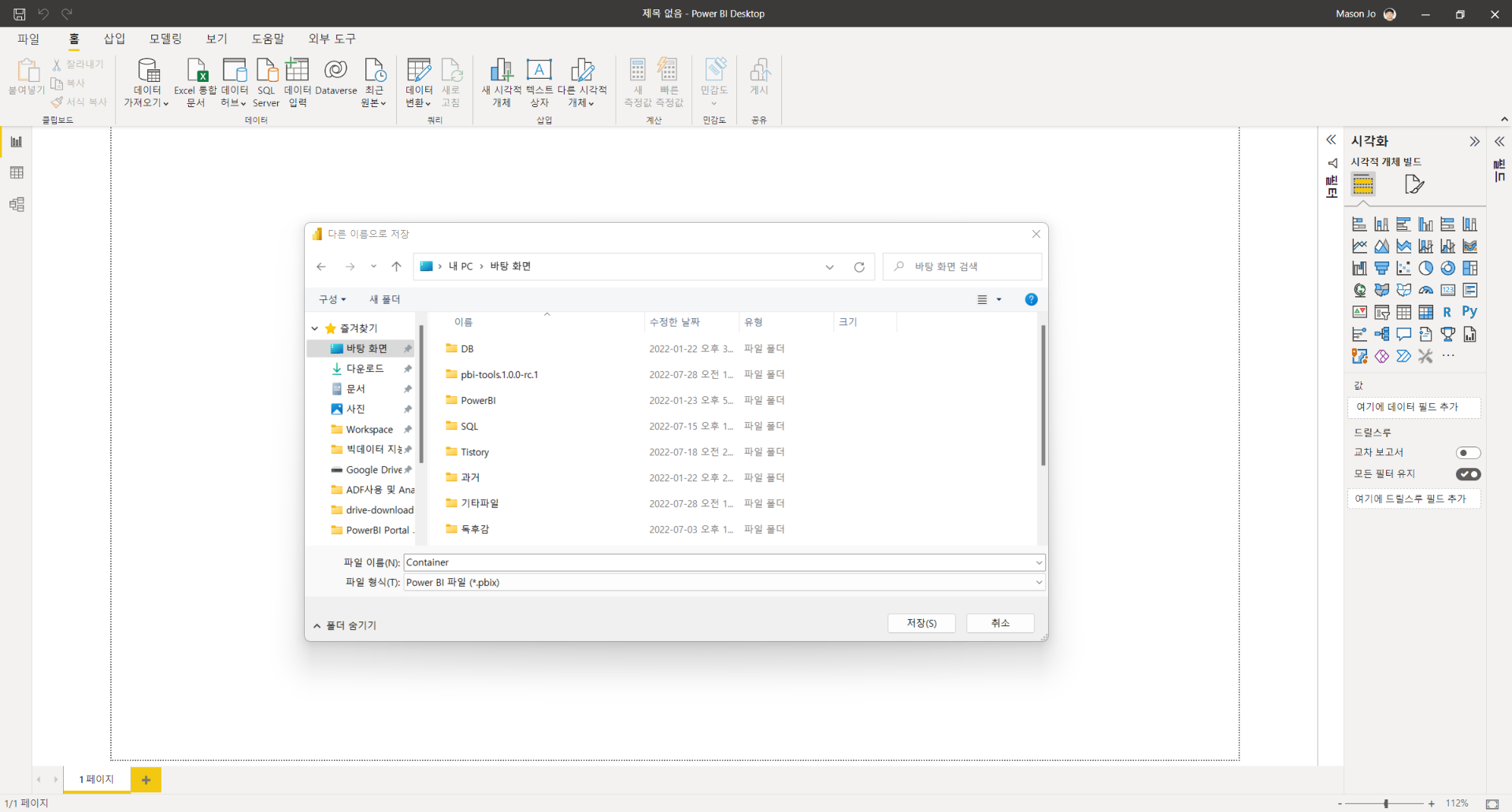Refresh the save dialog folder listing

pyautogui.click(x=859, y=267)
